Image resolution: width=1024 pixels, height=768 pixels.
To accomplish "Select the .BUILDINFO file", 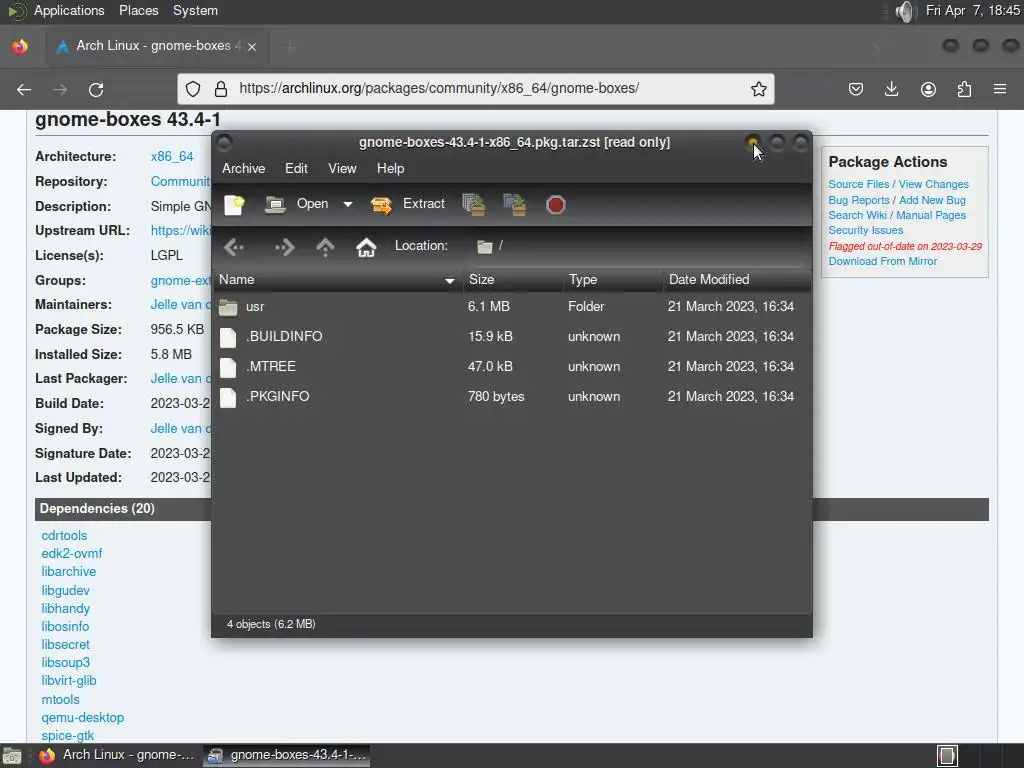I will [512, 336].
